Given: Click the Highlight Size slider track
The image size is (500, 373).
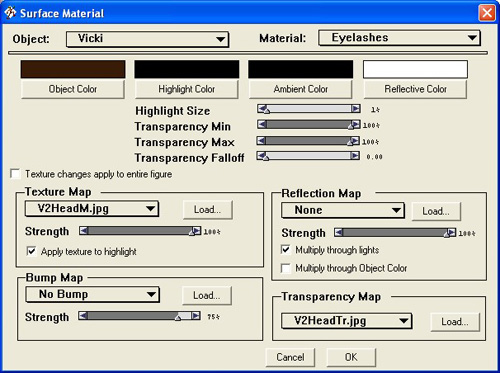Looking at the screenshot, I should (x=309, y=108).
